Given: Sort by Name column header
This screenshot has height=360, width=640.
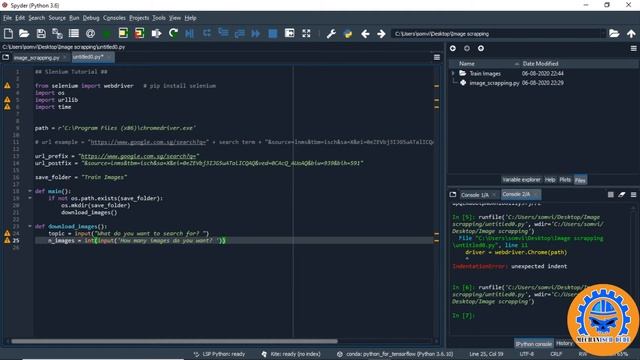Looking at the screenshot, I should (467, 64).
